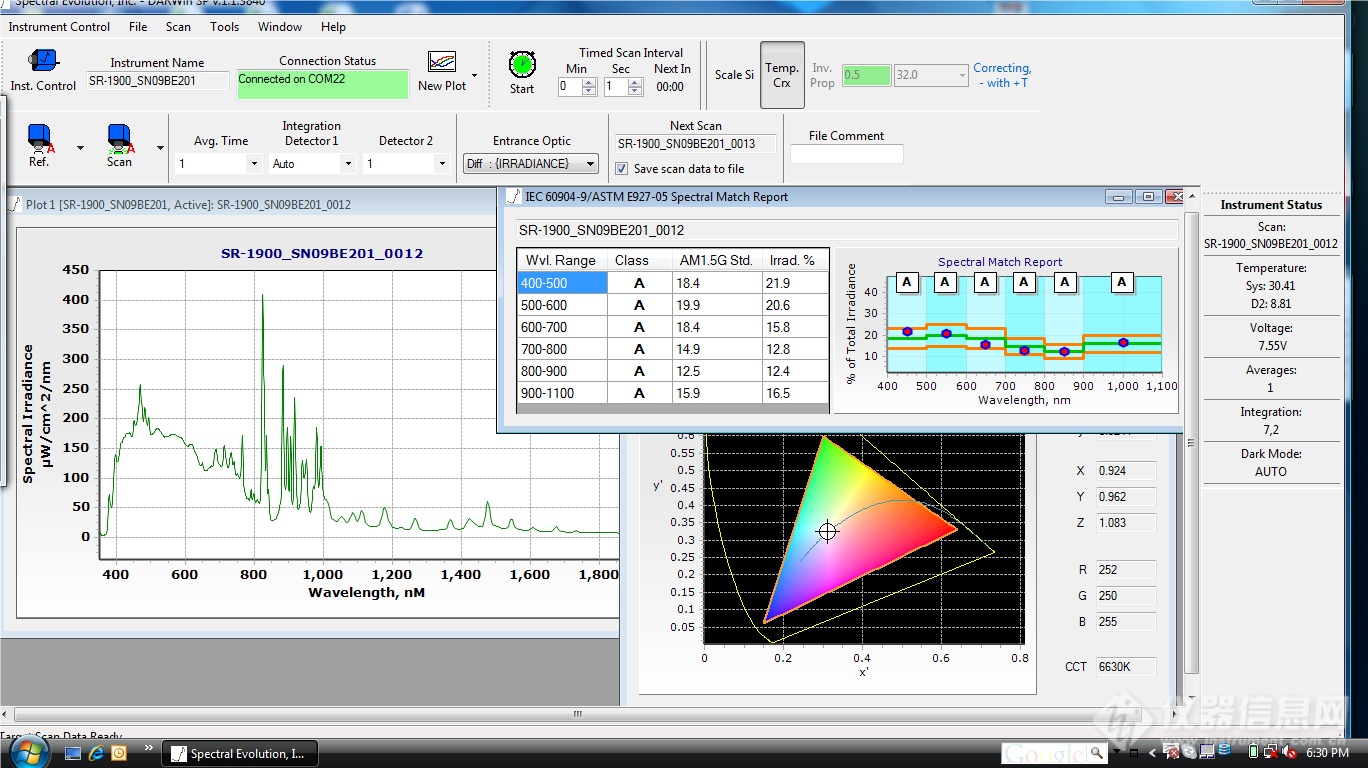Screen dimensions: 1368x768
Task: Open the New Plot dropdown arrow
Action: (x=474, y=75)
